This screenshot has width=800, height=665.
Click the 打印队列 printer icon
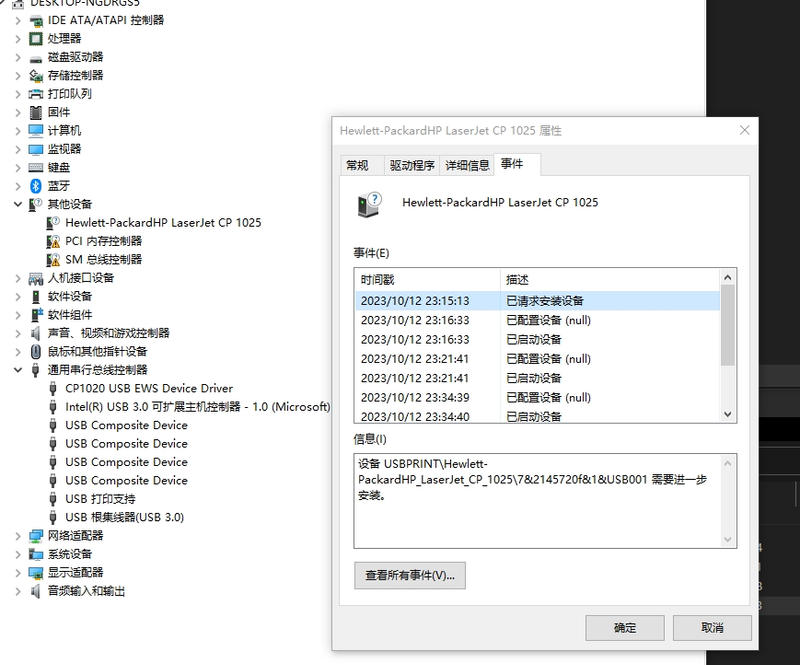point(36,94)
